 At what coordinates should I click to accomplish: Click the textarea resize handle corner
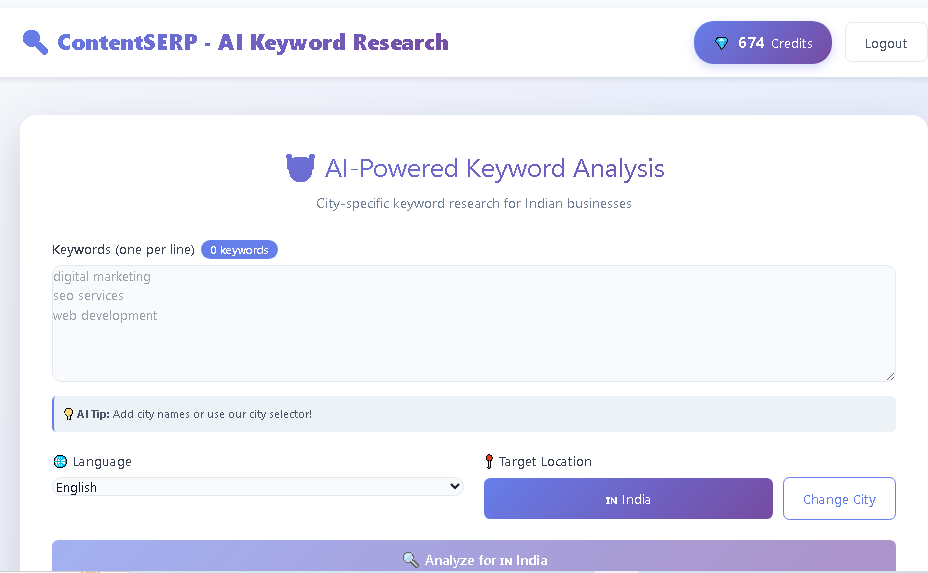point(890,376)
